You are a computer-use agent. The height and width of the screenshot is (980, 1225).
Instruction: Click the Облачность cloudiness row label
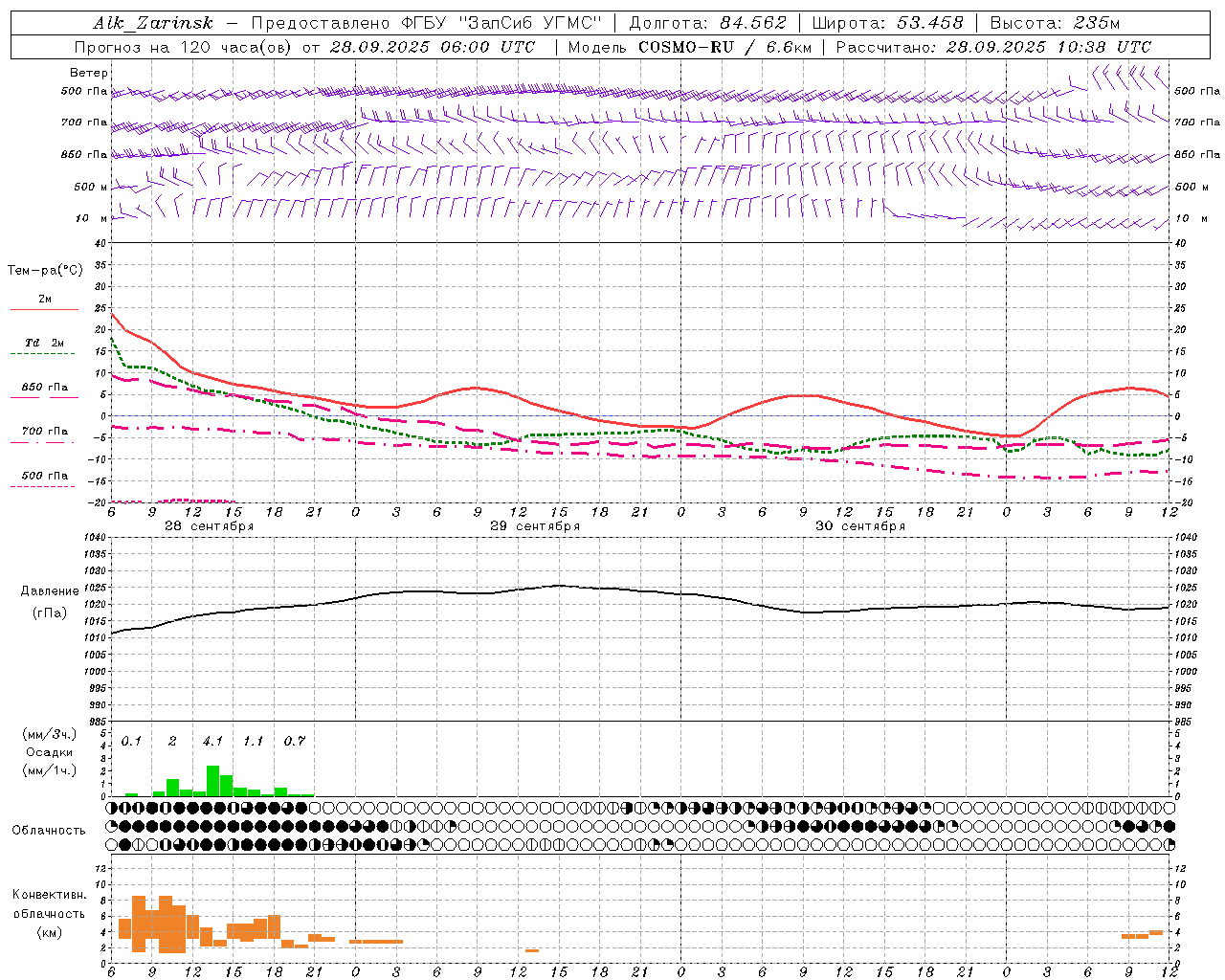49,830
